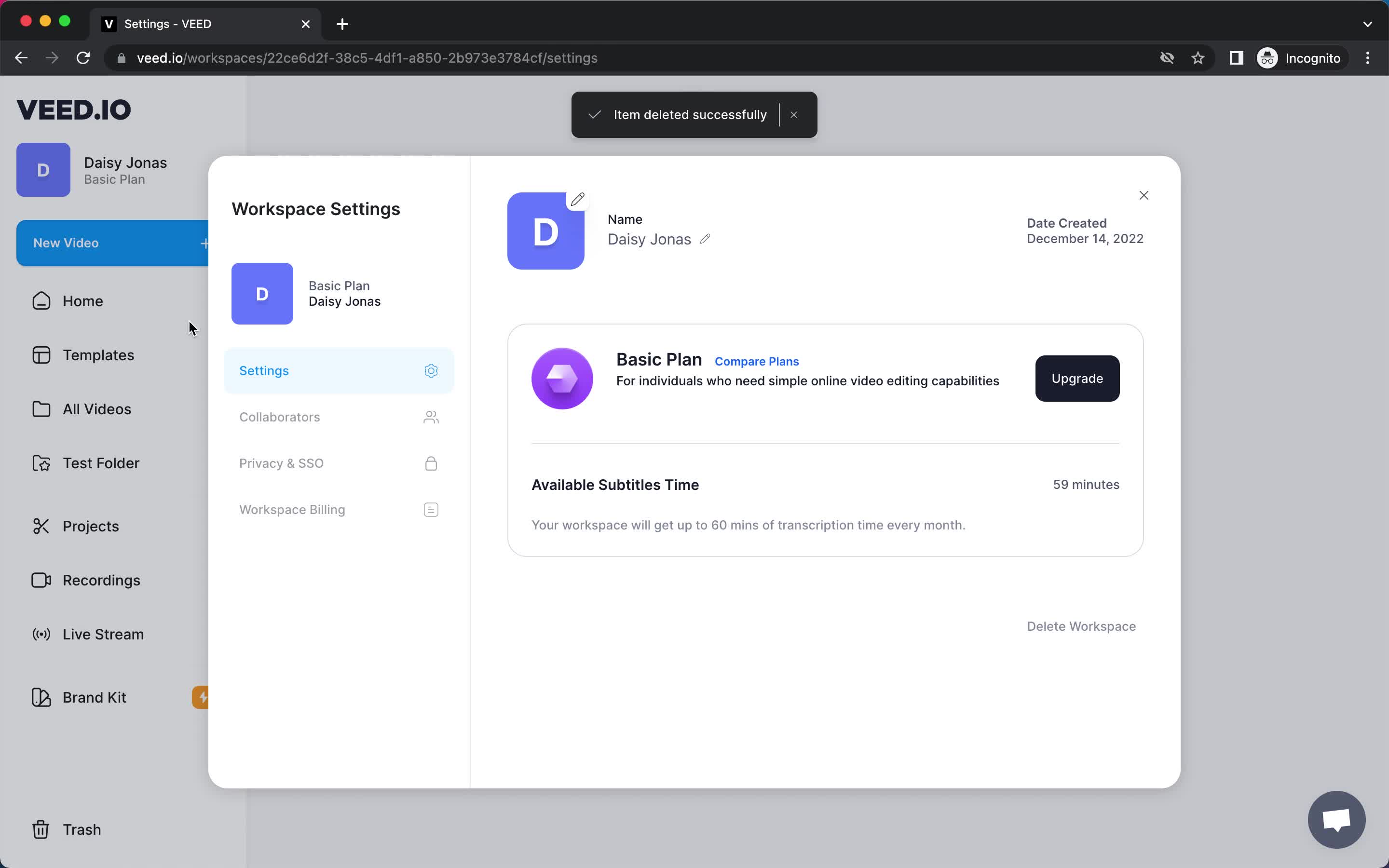Click the All Videos folder icon
The height and width of the screenshot is (868, 1389).
[x=41, y=409]
